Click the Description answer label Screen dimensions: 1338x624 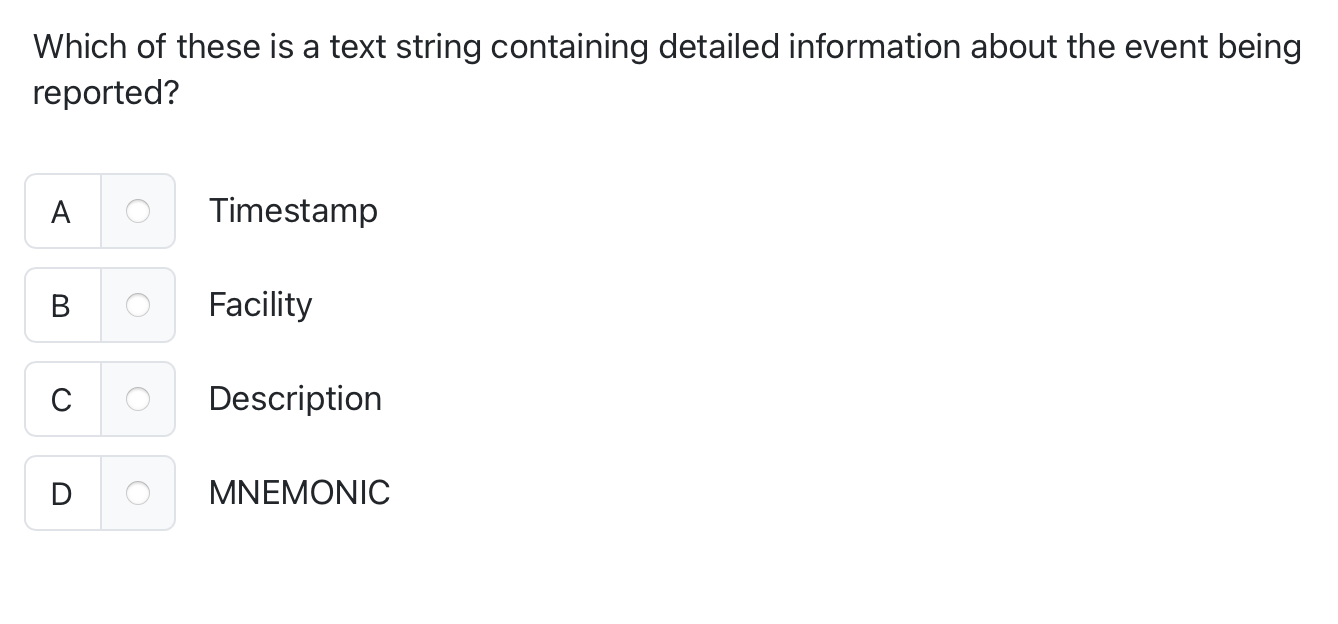click(x=295, y=399)
